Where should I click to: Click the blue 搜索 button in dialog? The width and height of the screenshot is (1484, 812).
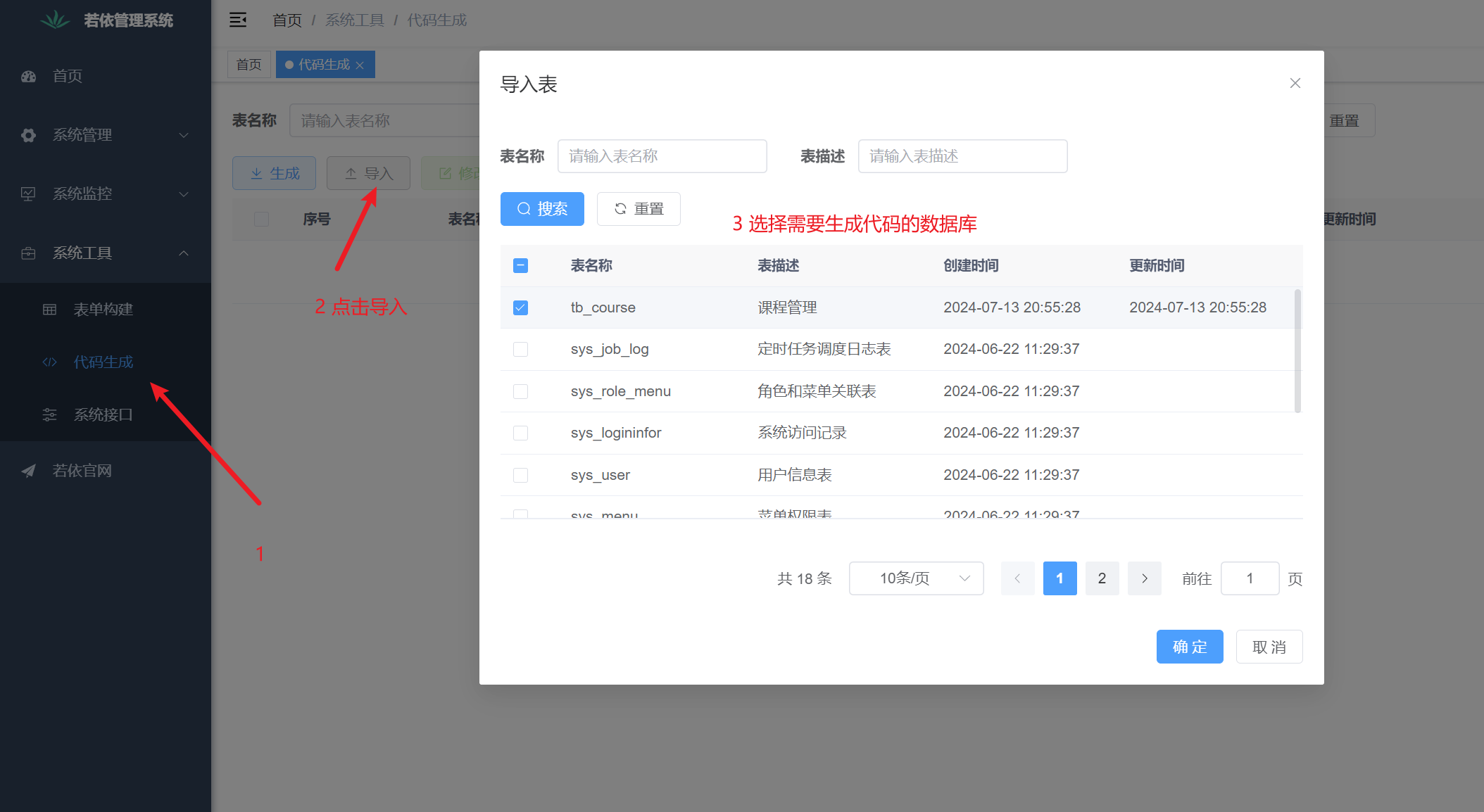pyautogui.click(x=542, y=209)
